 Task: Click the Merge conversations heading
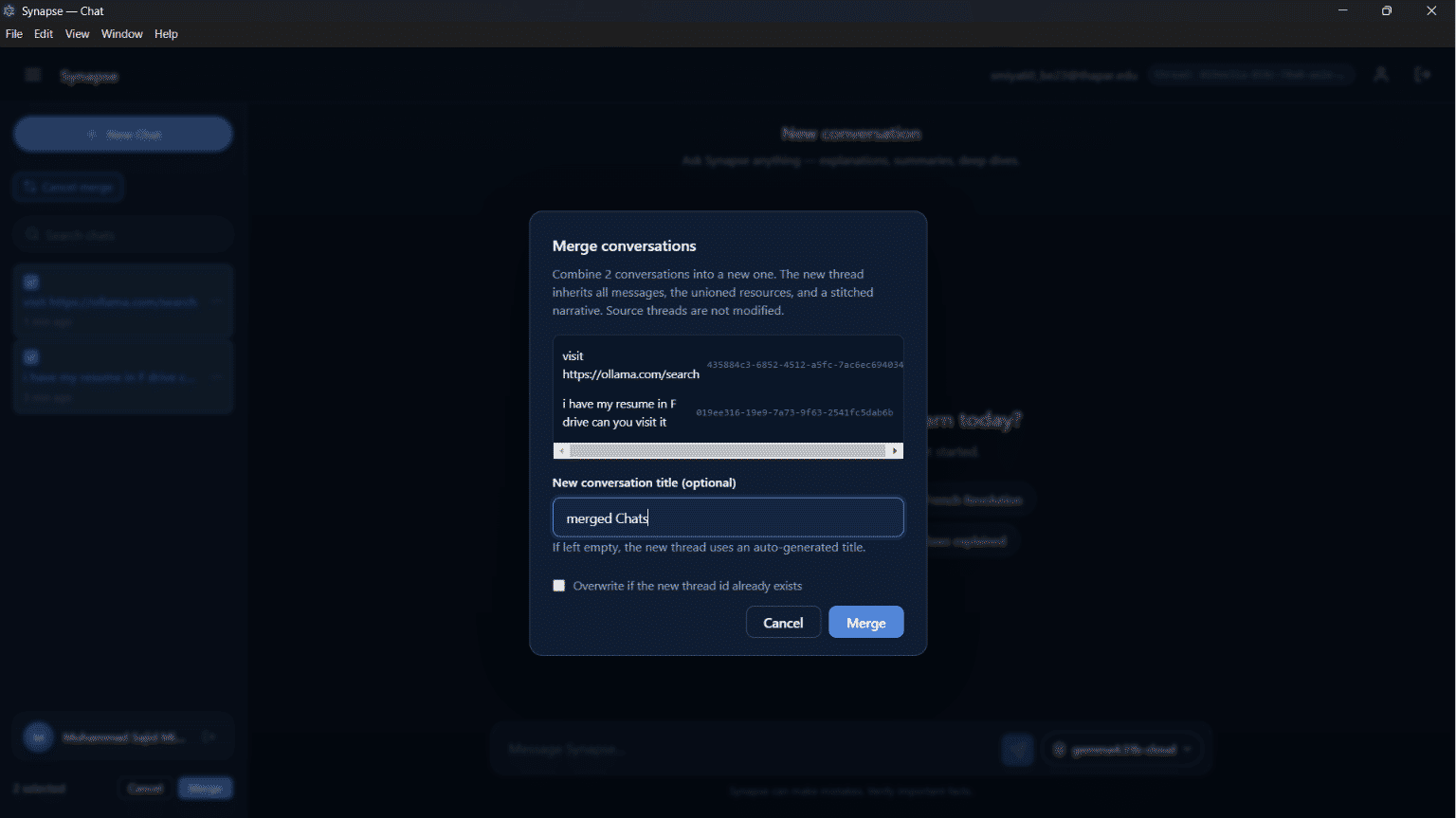(625, 245)
